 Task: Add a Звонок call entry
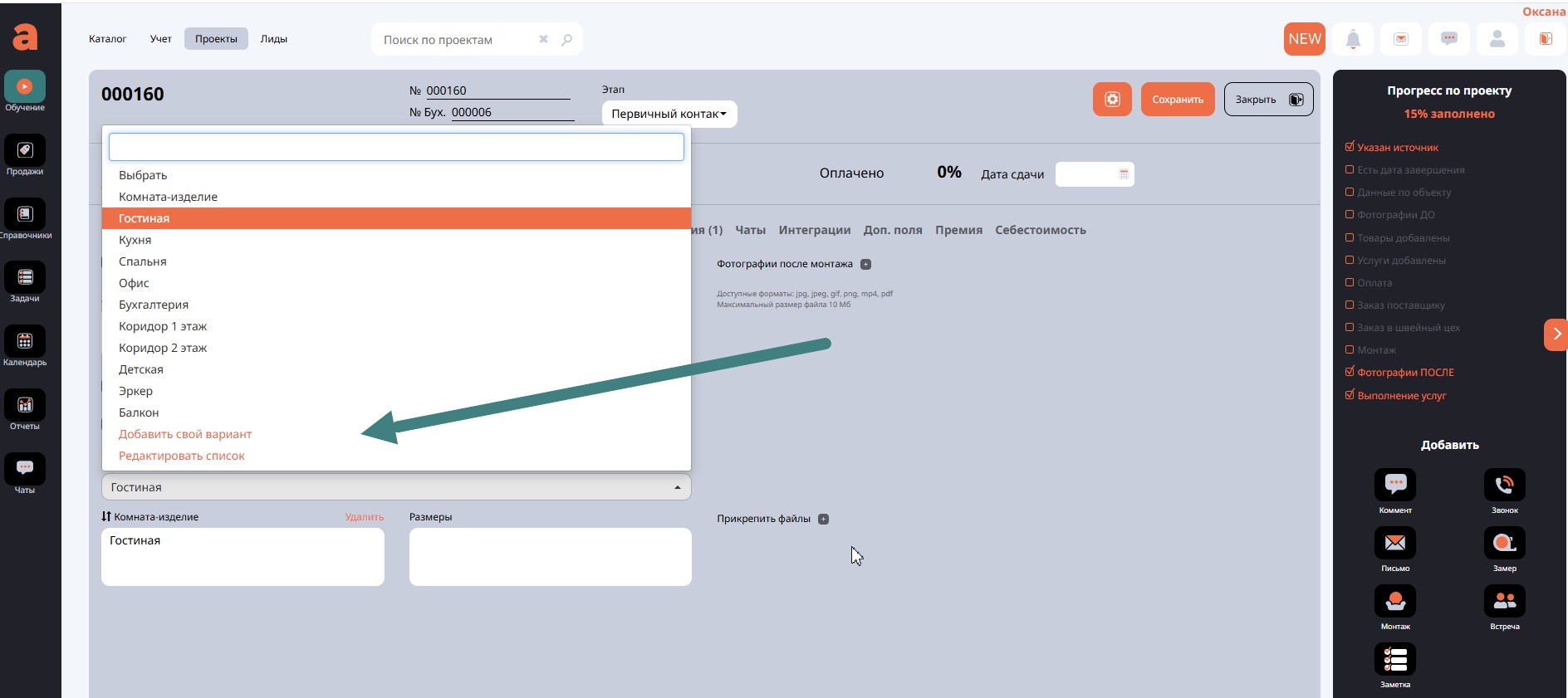click(1504, 486)
